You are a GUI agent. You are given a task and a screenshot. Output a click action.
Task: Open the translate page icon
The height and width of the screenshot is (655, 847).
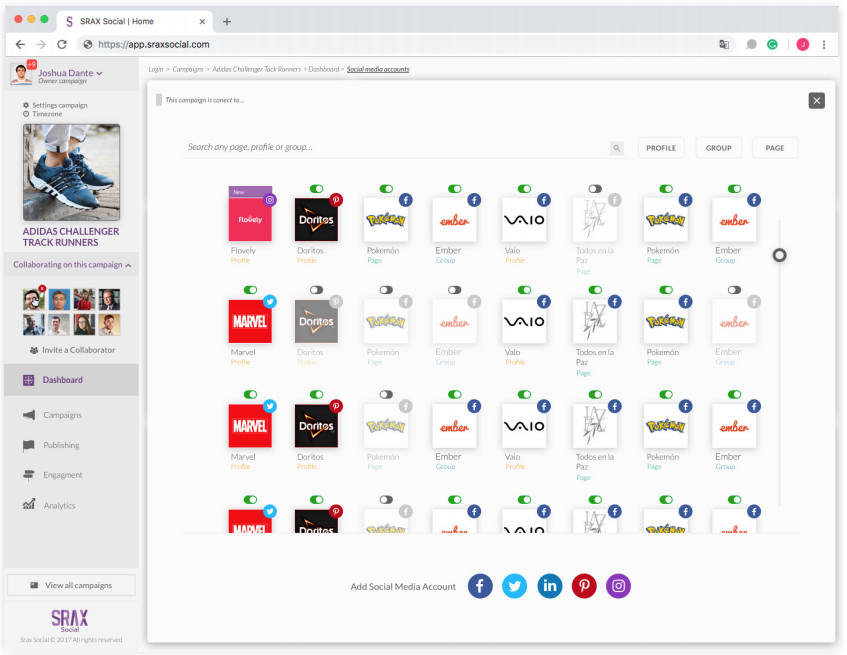pos(724,45)
